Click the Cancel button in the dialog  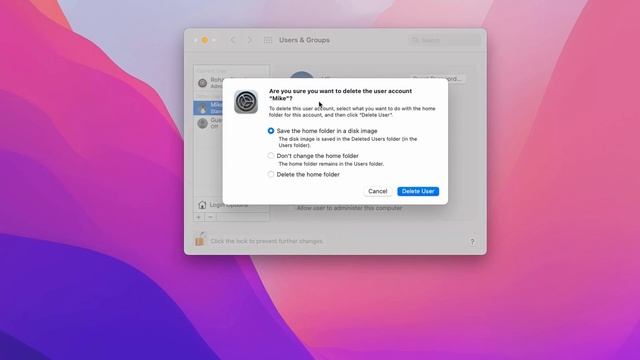pos(378,191)
